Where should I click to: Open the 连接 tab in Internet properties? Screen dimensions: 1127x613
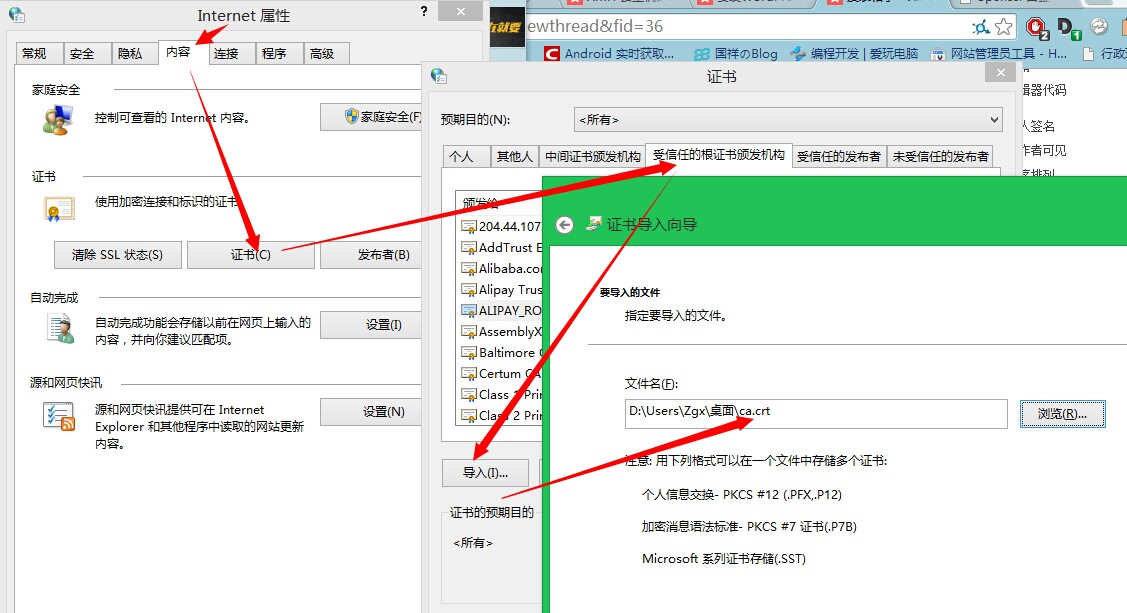point(226,54)
